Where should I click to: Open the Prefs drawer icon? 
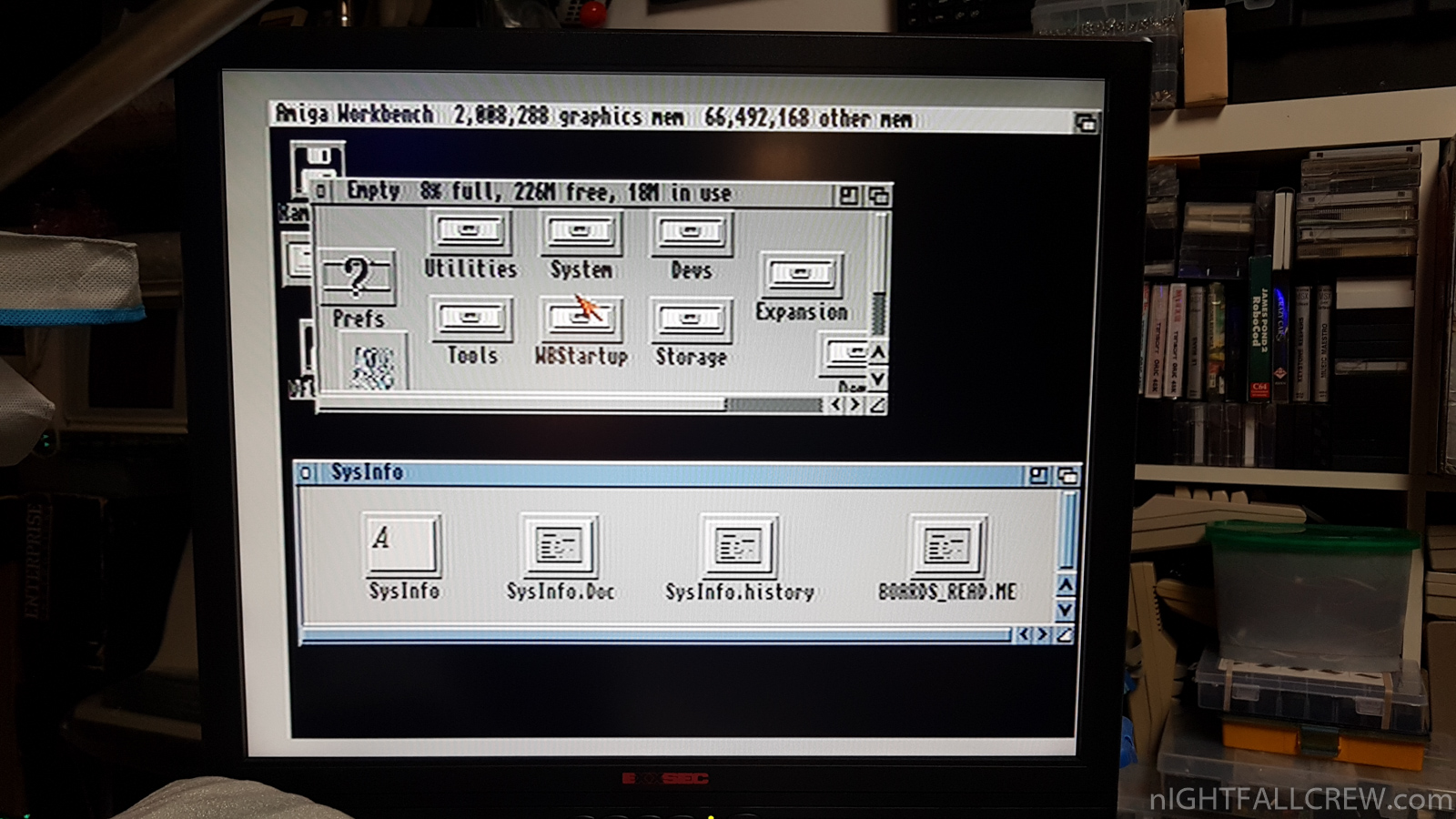click(x=357, y=277)
